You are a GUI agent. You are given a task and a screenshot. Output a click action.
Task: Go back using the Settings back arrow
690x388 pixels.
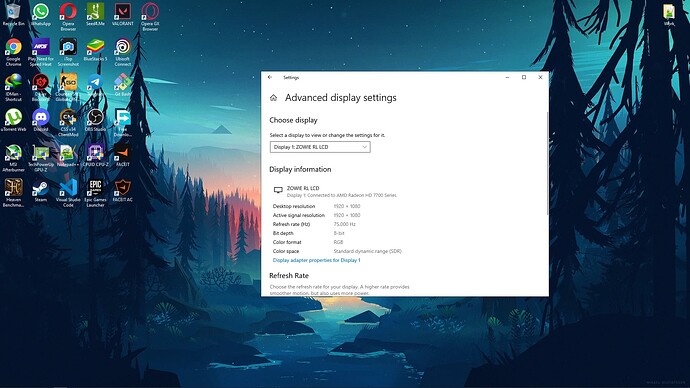270,77
